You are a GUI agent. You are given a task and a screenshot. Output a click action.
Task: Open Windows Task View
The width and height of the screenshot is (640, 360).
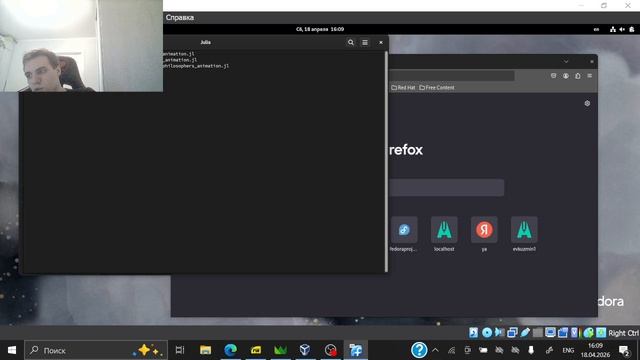click(180, 350)
